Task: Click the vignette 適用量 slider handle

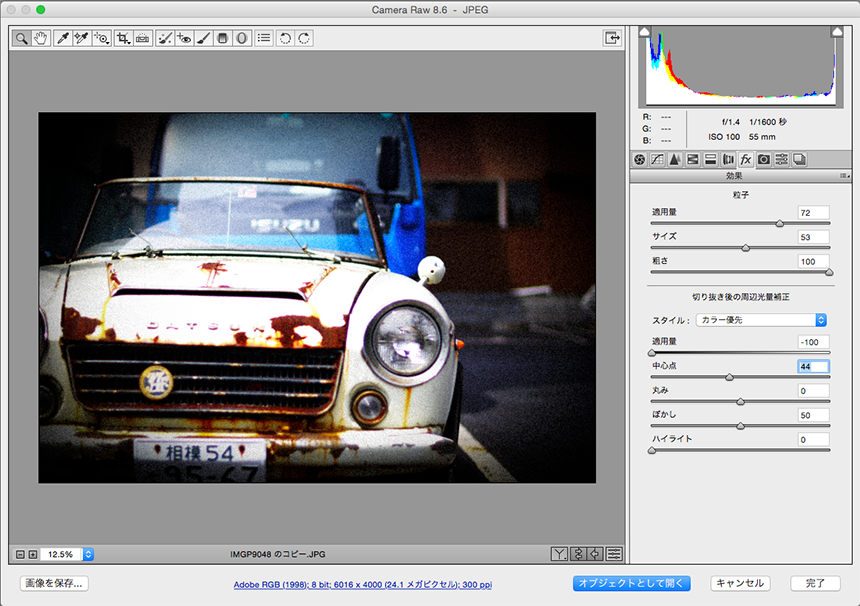Action: pos(652,353)
